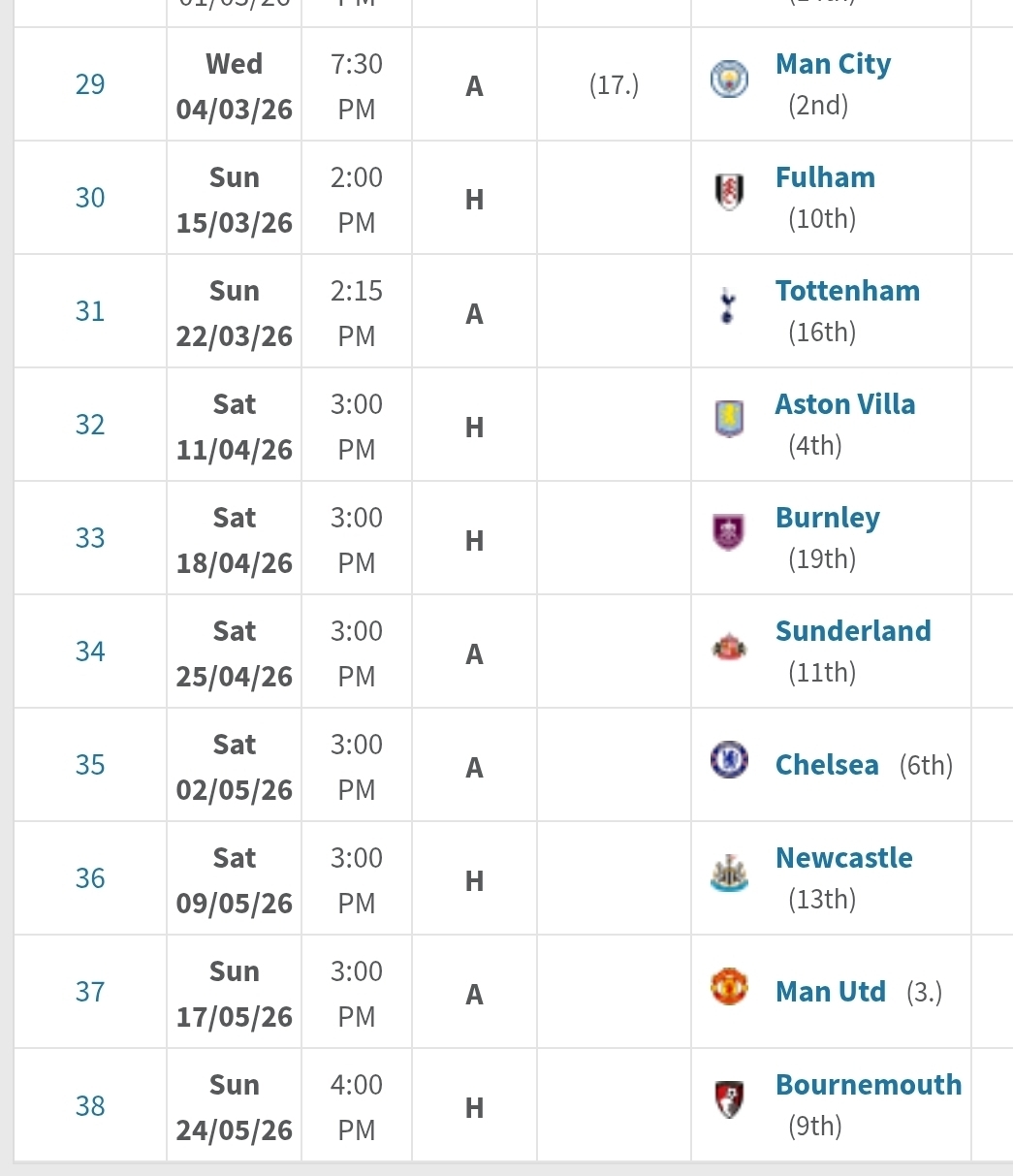The height and width of the screenshot is (1176, 1013).
Task: Click the Chelsea club crest
Action: coord(729,759)
